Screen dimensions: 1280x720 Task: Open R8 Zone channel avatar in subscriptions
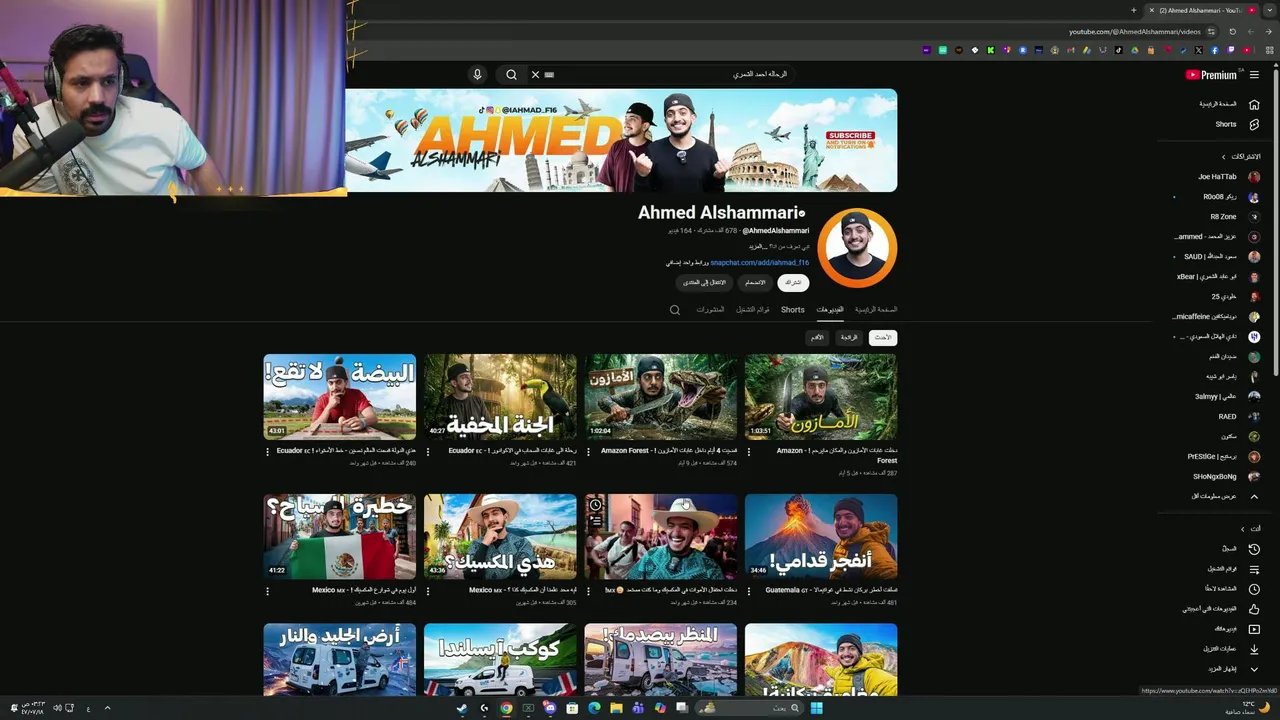pos(1254,217)
